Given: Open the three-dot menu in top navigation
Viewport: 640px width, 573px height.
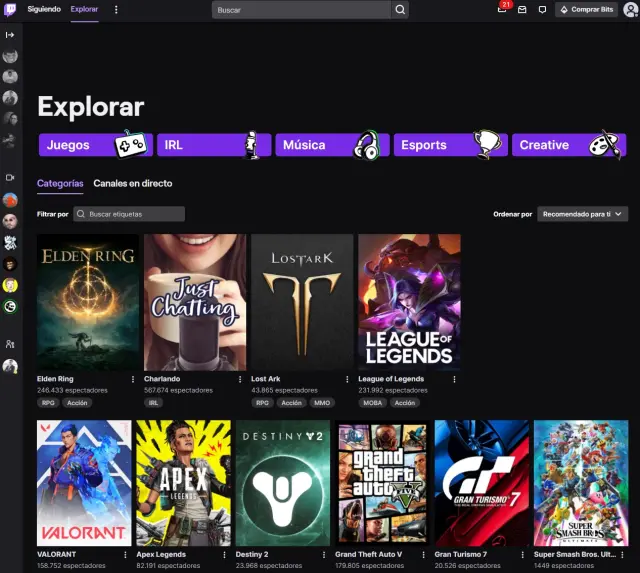Looking at the screenshot, I should (116, 9).
